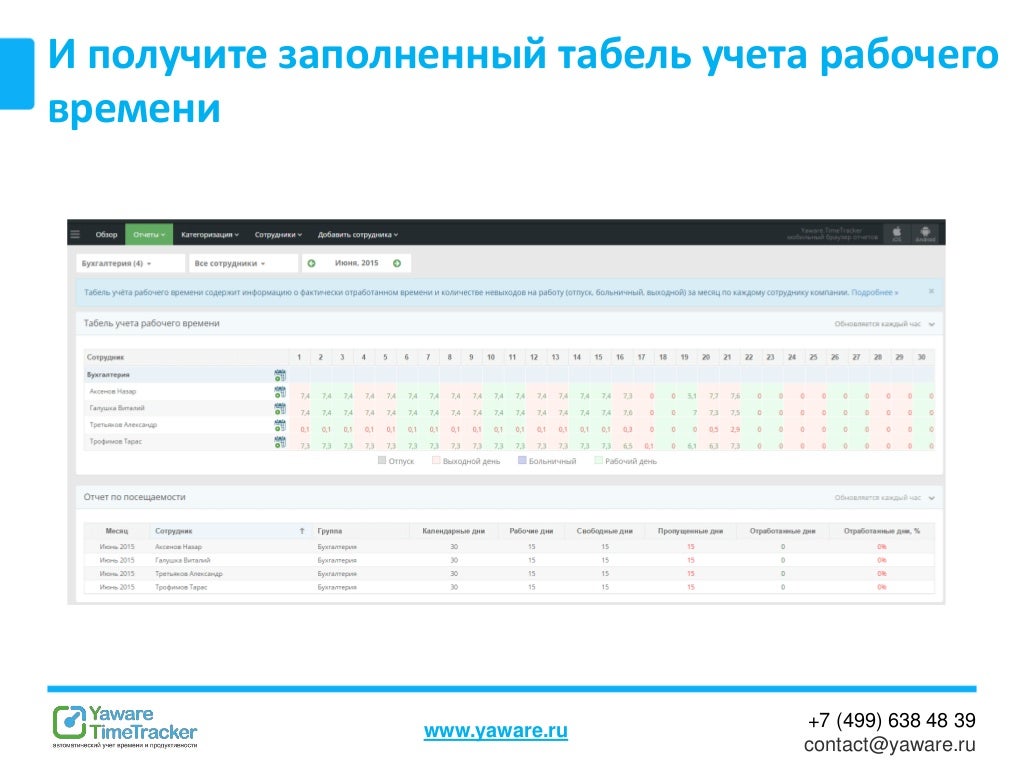This screenshot has height=768, width=1024.
Task: Click the Android app icon
Action: [x=925, y=234]
